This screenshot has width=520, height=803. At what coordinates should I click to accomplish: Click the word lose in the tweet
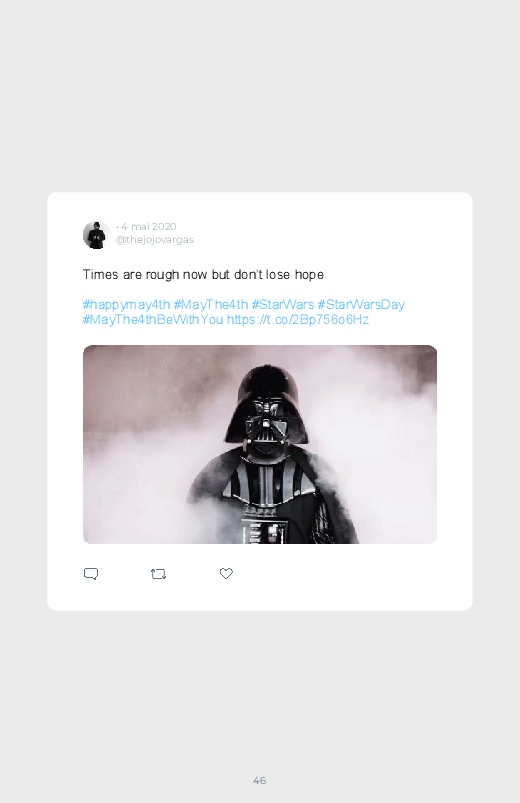[278, 274]
